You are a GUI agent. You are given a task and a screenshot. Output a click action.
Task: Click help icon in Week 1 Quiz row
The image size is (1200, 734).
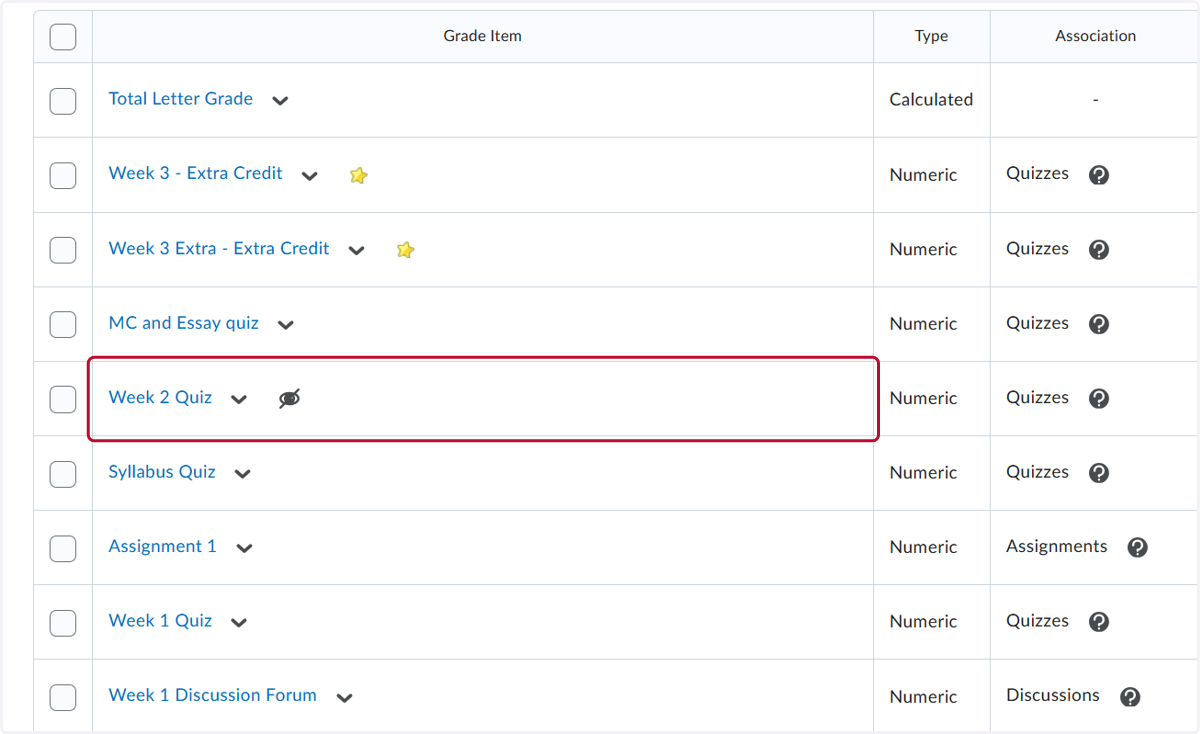tap(1099, 622)
